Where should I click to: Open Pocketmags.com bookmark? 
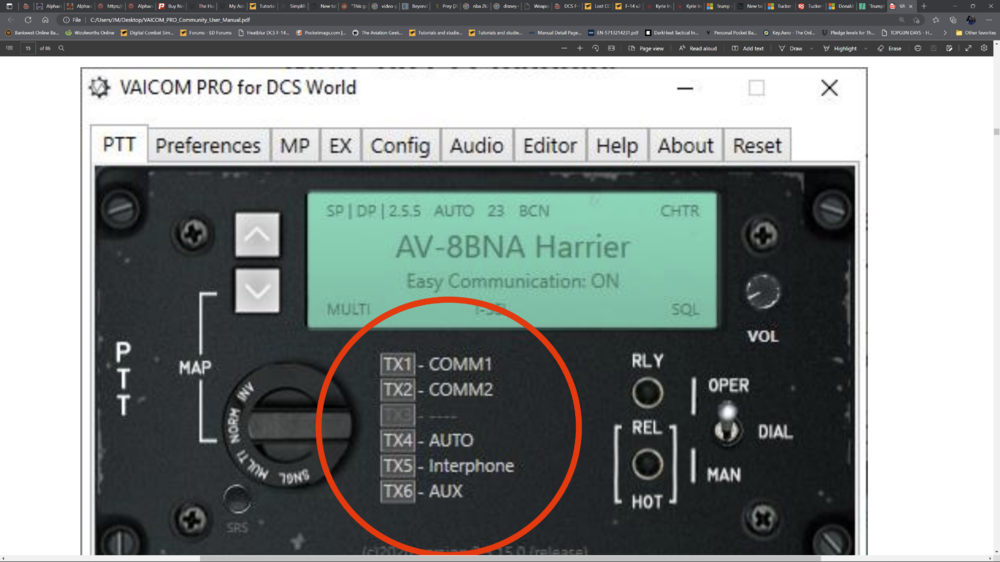click(321, 33)
